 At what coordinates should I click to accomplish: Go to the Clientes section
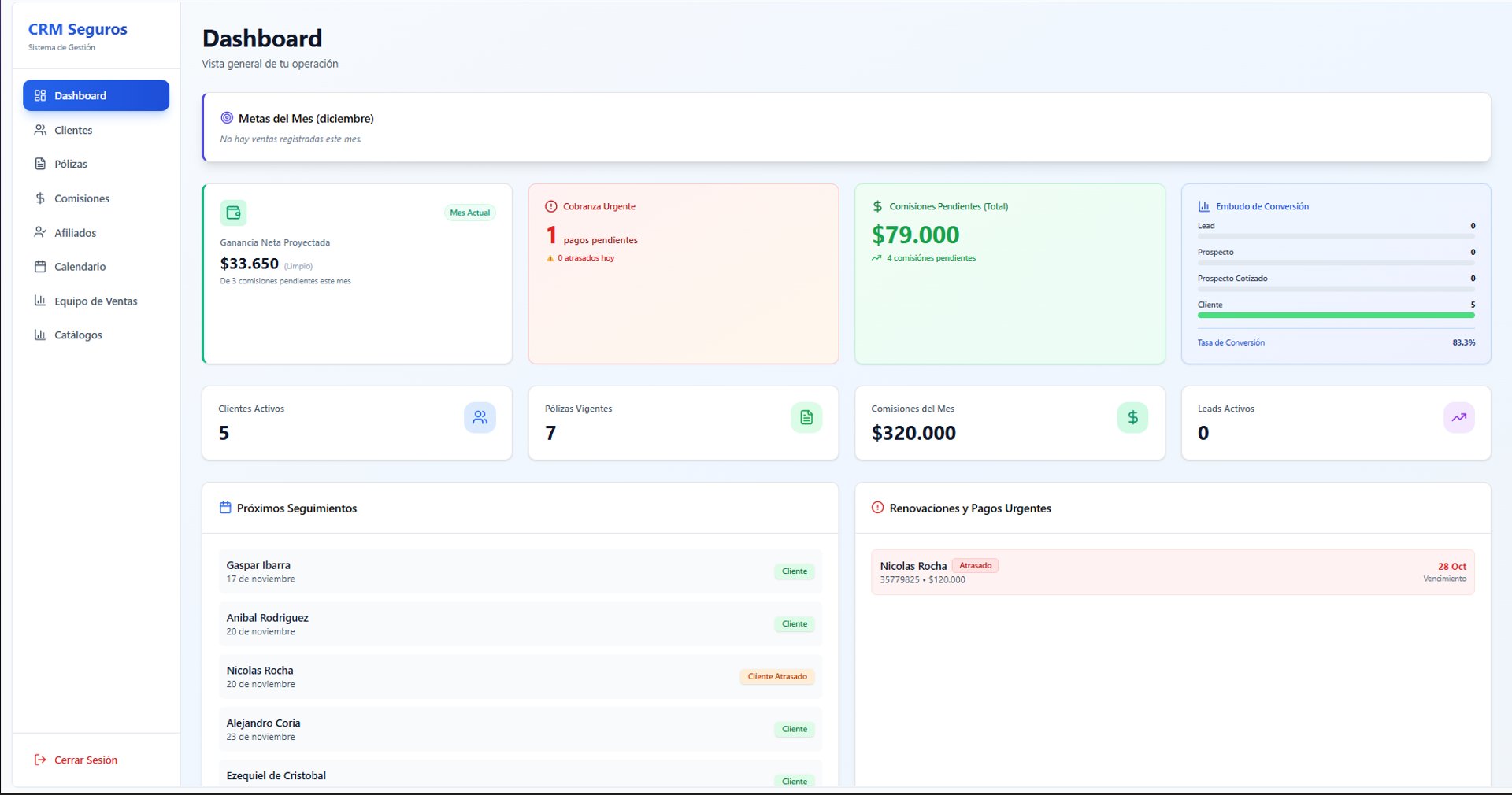coord(96,130)
